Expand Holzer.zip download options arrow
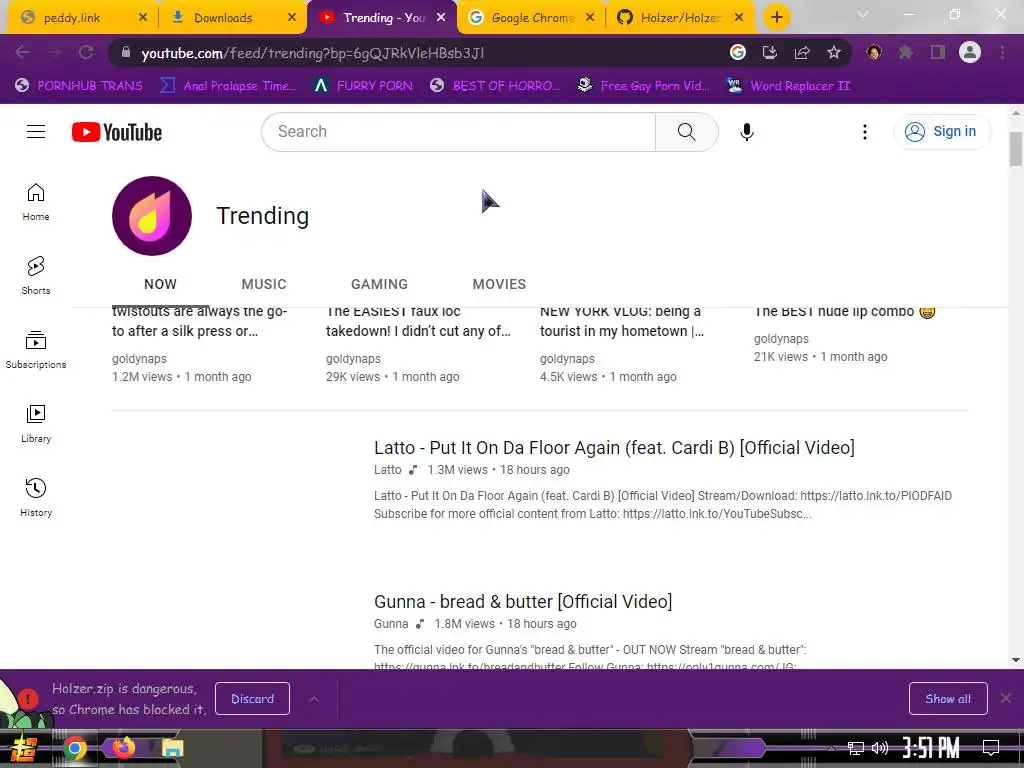 pos(314,699)
